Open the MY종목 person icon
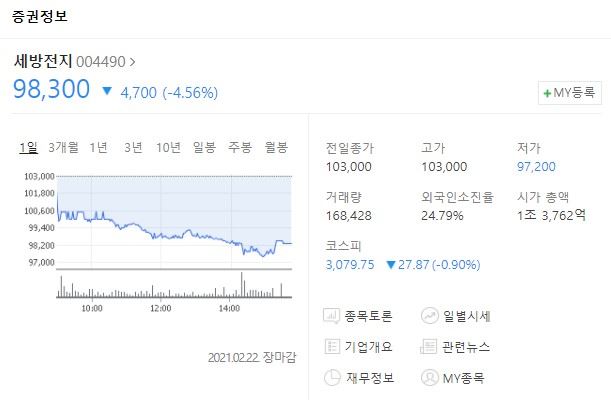The width and height of the screenshot is (611, 400). [x=429, y=377]
